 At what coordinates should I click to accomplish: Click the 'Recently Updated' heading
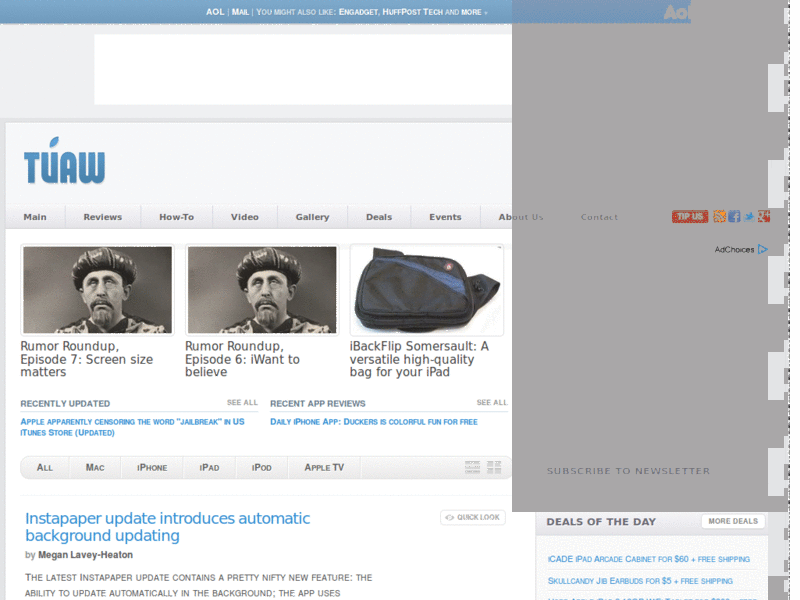65,404
